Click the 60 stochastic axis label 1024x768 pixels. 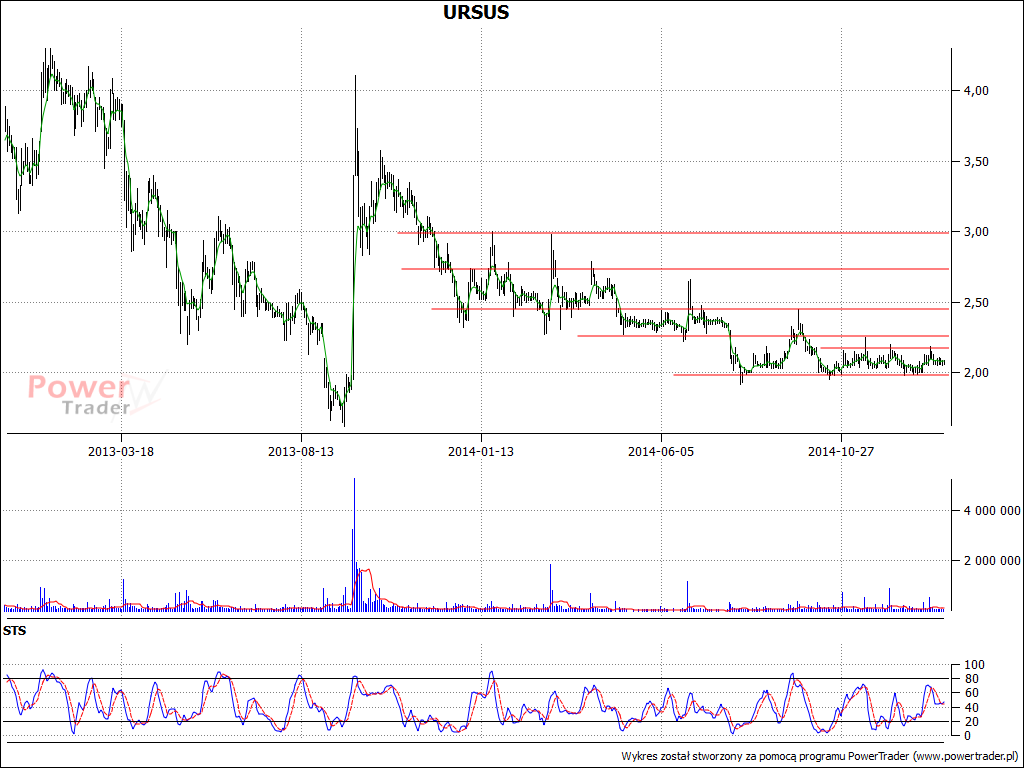pos(970,693)
